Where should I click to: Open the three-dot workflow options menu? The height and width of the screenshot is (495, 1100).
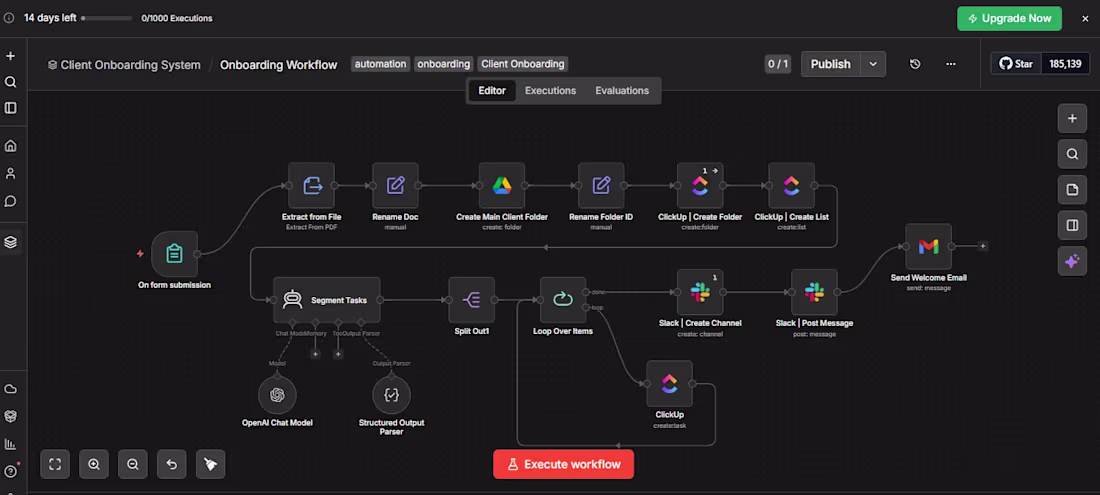pos(951,64)
